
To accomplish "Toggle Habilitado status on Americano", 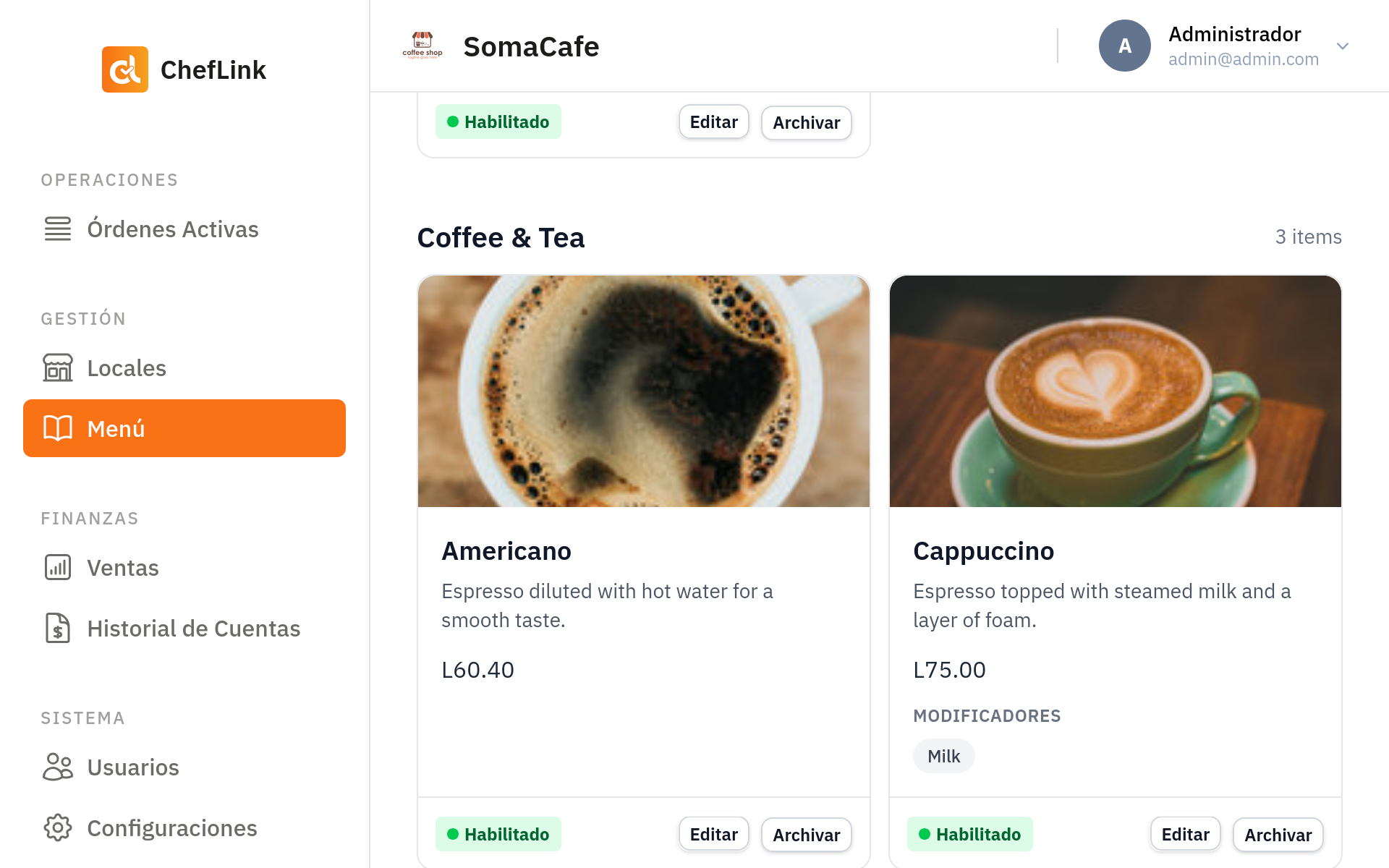I will pyautogui.click(x=498, y=834).
